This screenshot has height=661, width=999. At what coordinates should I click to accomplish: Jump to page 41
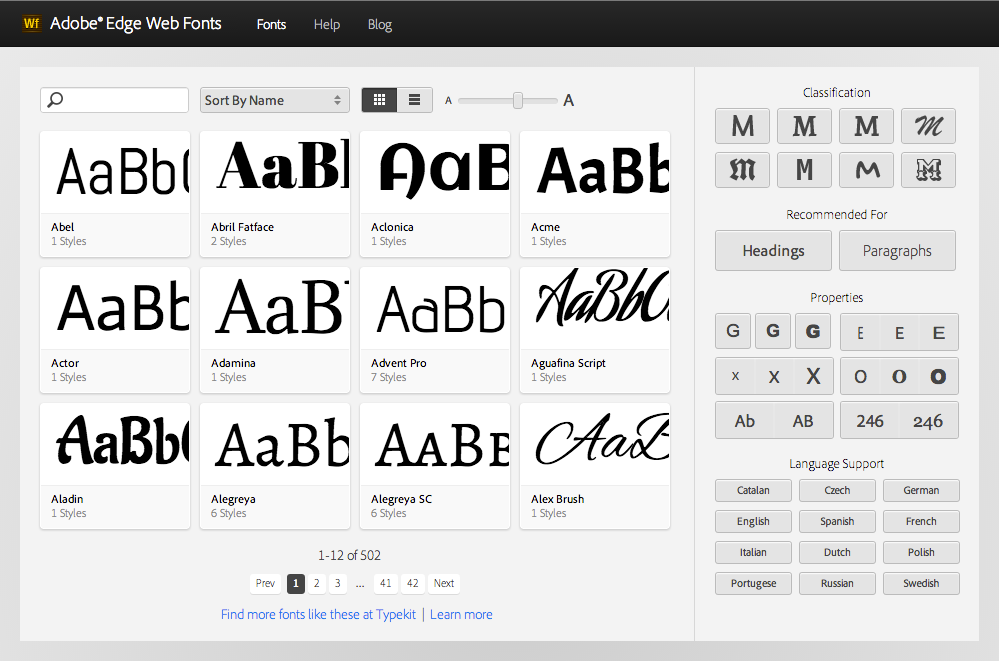tap(385, 583)
